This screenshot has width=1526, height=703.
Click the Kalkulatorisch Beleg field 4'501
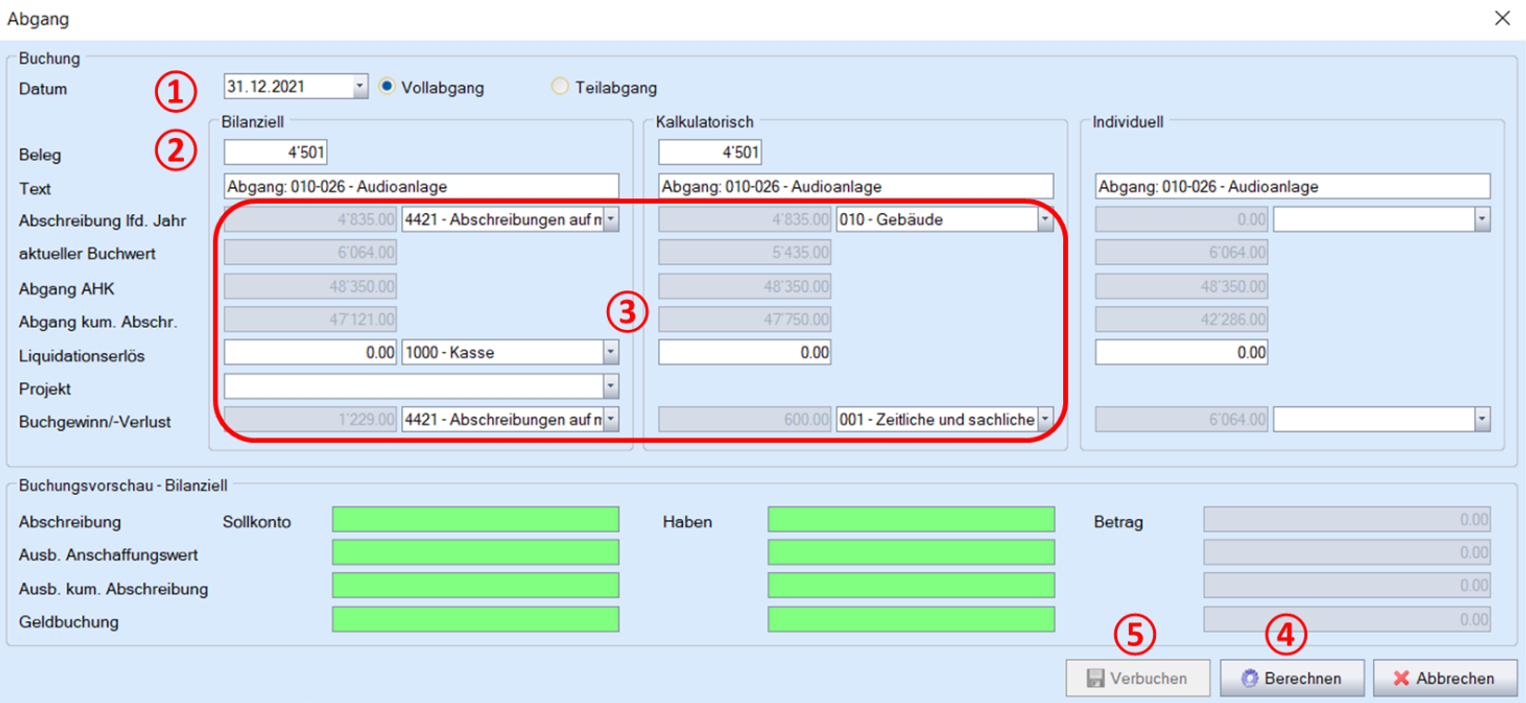coord(710,152)
